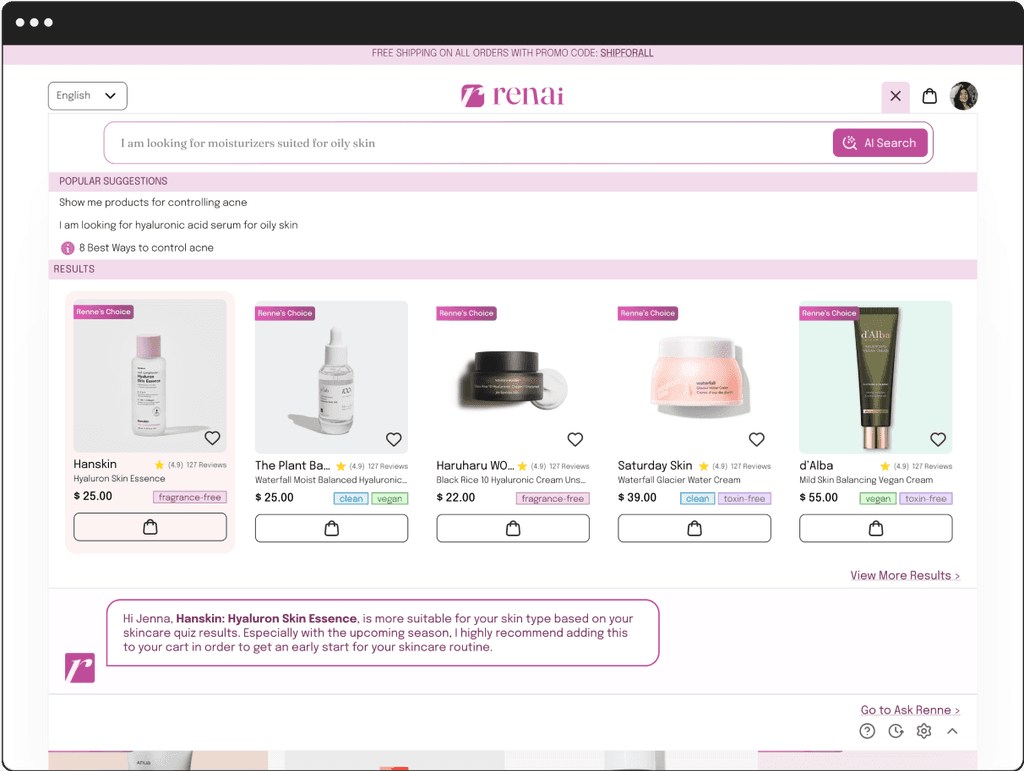Open the settings gear icon
This screenshot has height=771, width=1024.
click(x=924, y=731)
